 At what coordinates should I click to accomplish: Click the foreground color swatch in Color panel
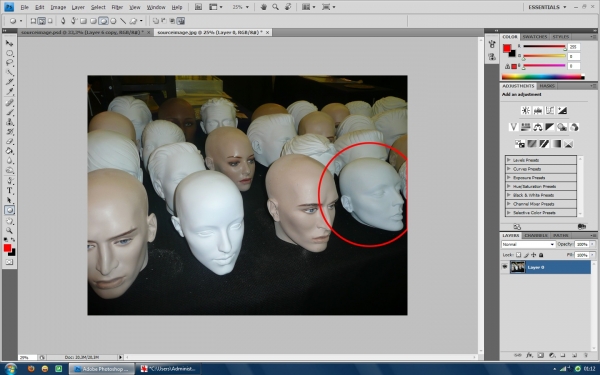point(507,48)
